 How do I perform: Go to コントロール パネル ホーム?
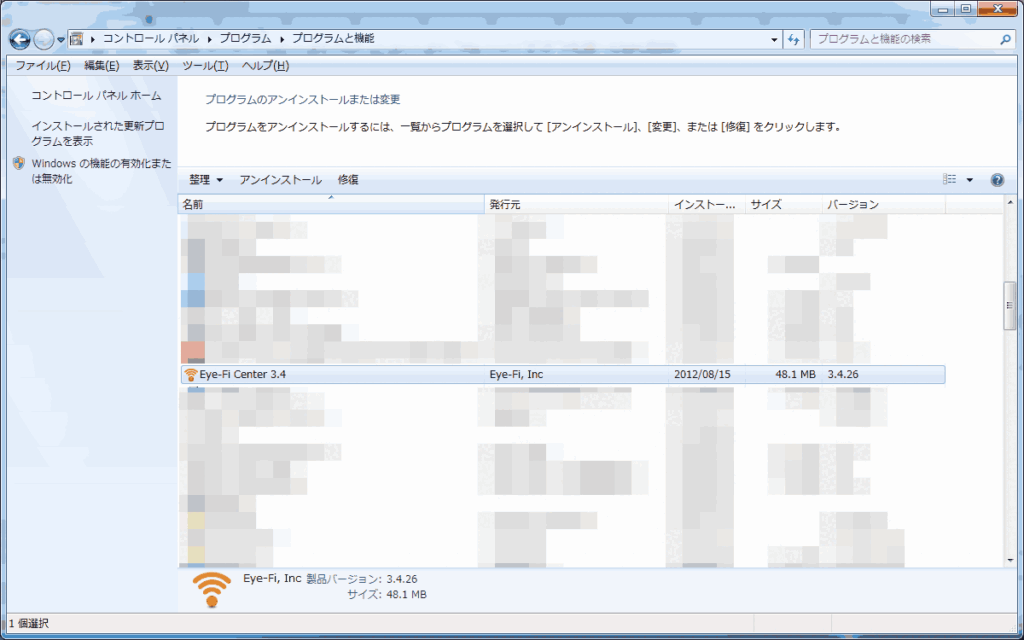click(96, 96)
